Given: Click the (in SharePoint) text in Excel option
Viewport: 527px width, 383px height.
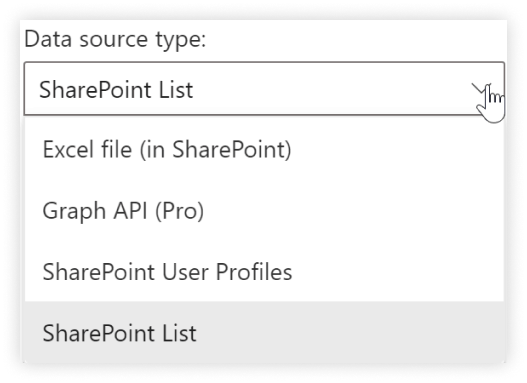Looking at the screenshot, I should tap(215, 150).
